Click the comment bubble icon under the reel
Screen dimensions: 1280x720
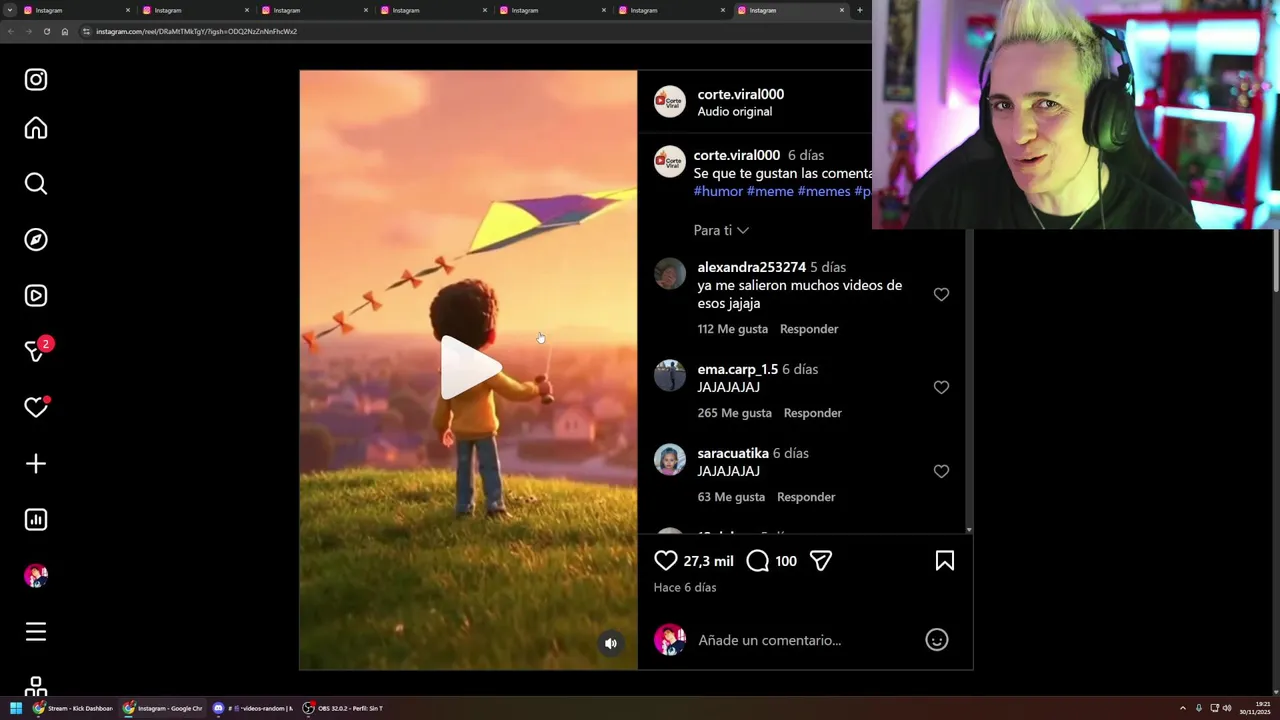pyautogui.click(x=757, y=561)
